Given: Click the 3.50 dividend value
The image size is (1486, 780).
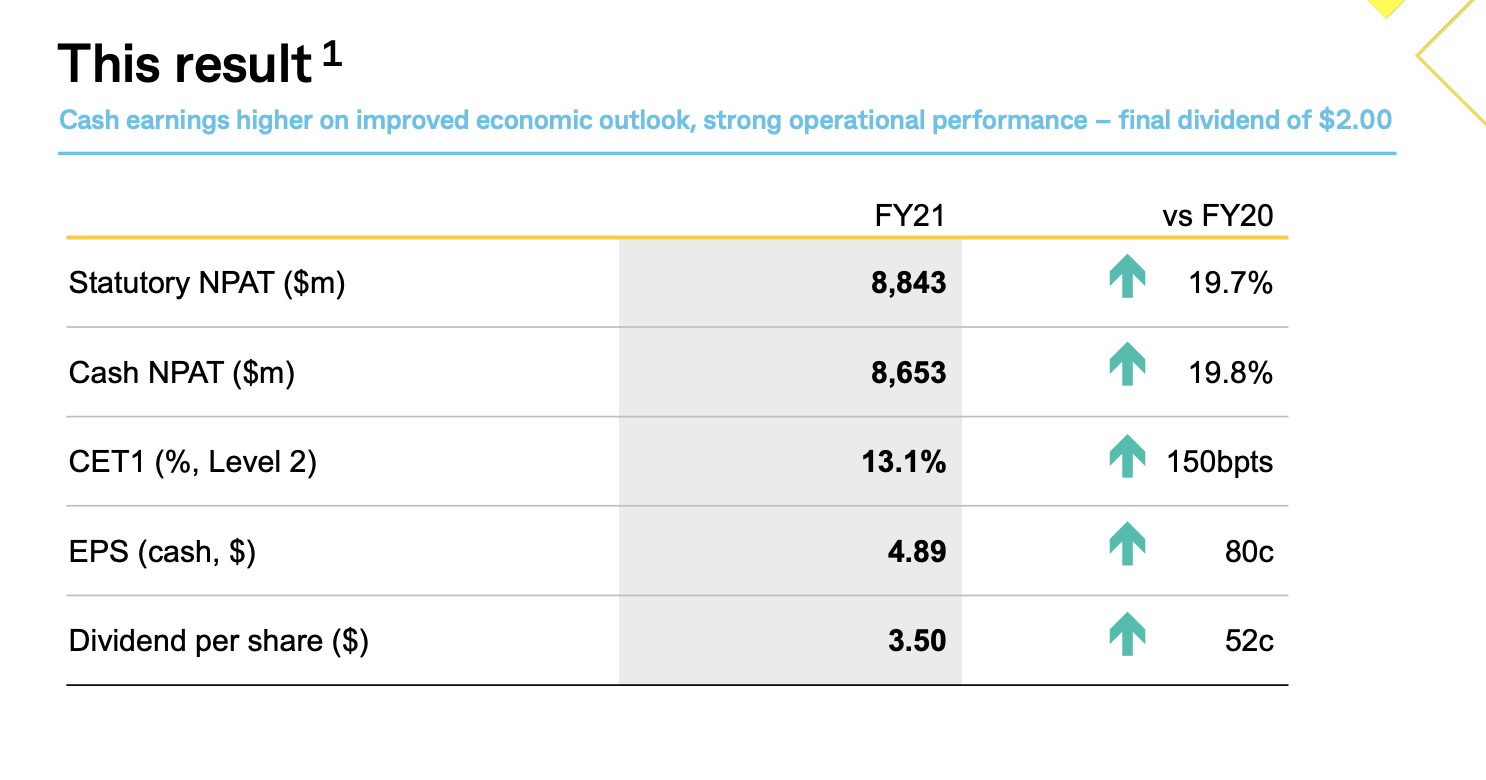Looking at the screenshot, I should click(917, 641).
